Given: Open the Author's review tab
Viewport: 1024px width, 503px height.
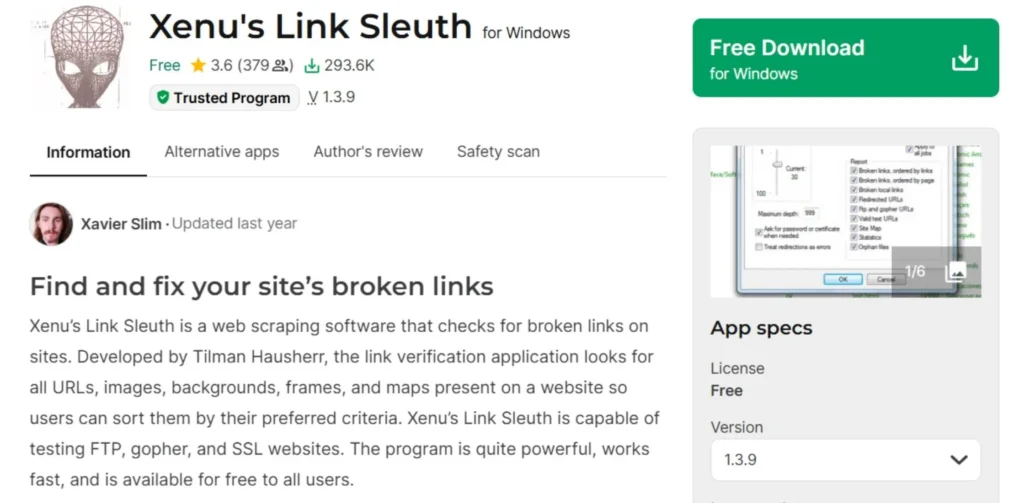Looking at the screenshot, I should [x=368, y=152].
